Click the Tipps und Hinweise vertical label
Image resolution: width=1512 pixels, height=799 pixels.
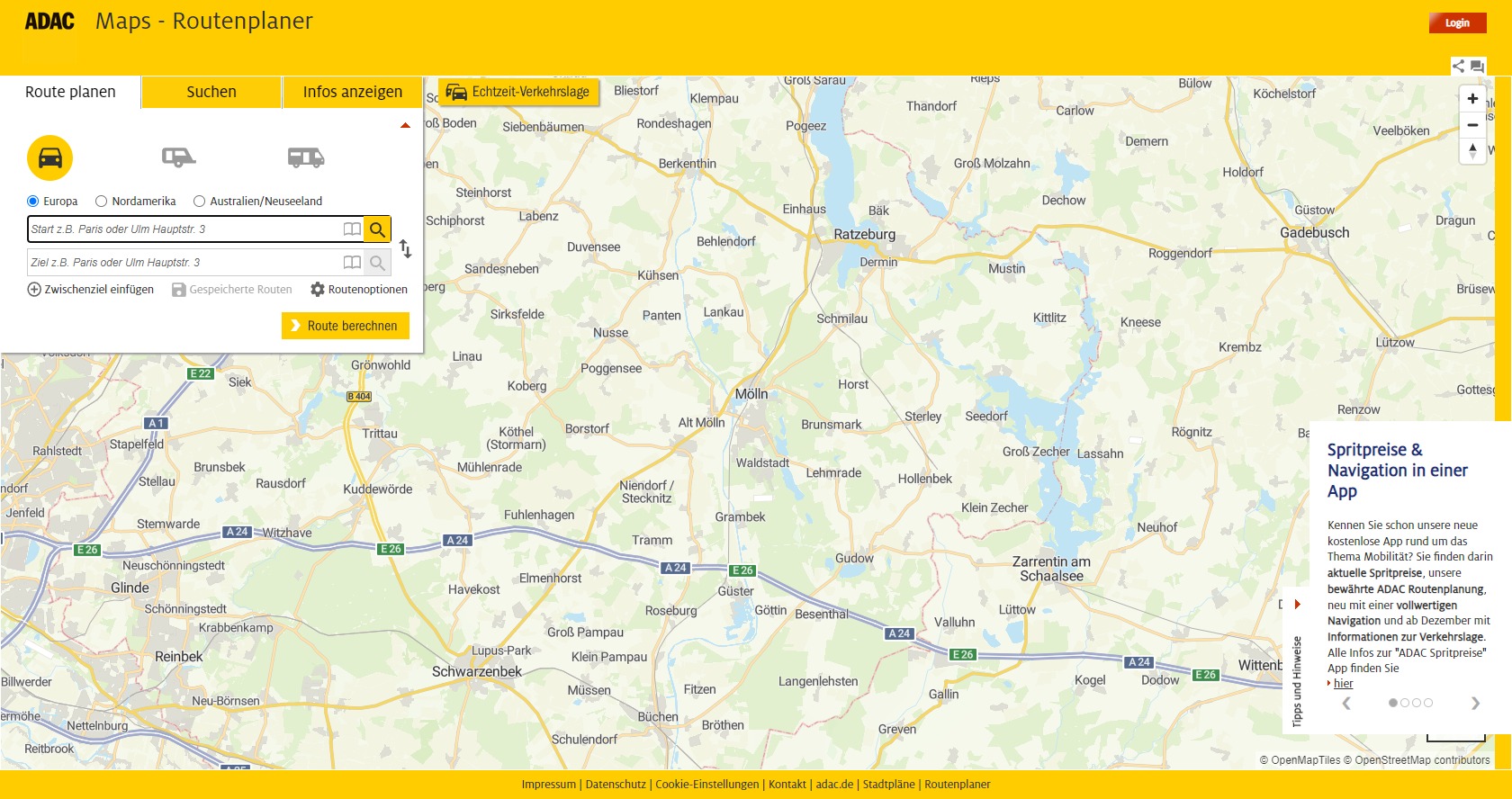pos(1297,681)
